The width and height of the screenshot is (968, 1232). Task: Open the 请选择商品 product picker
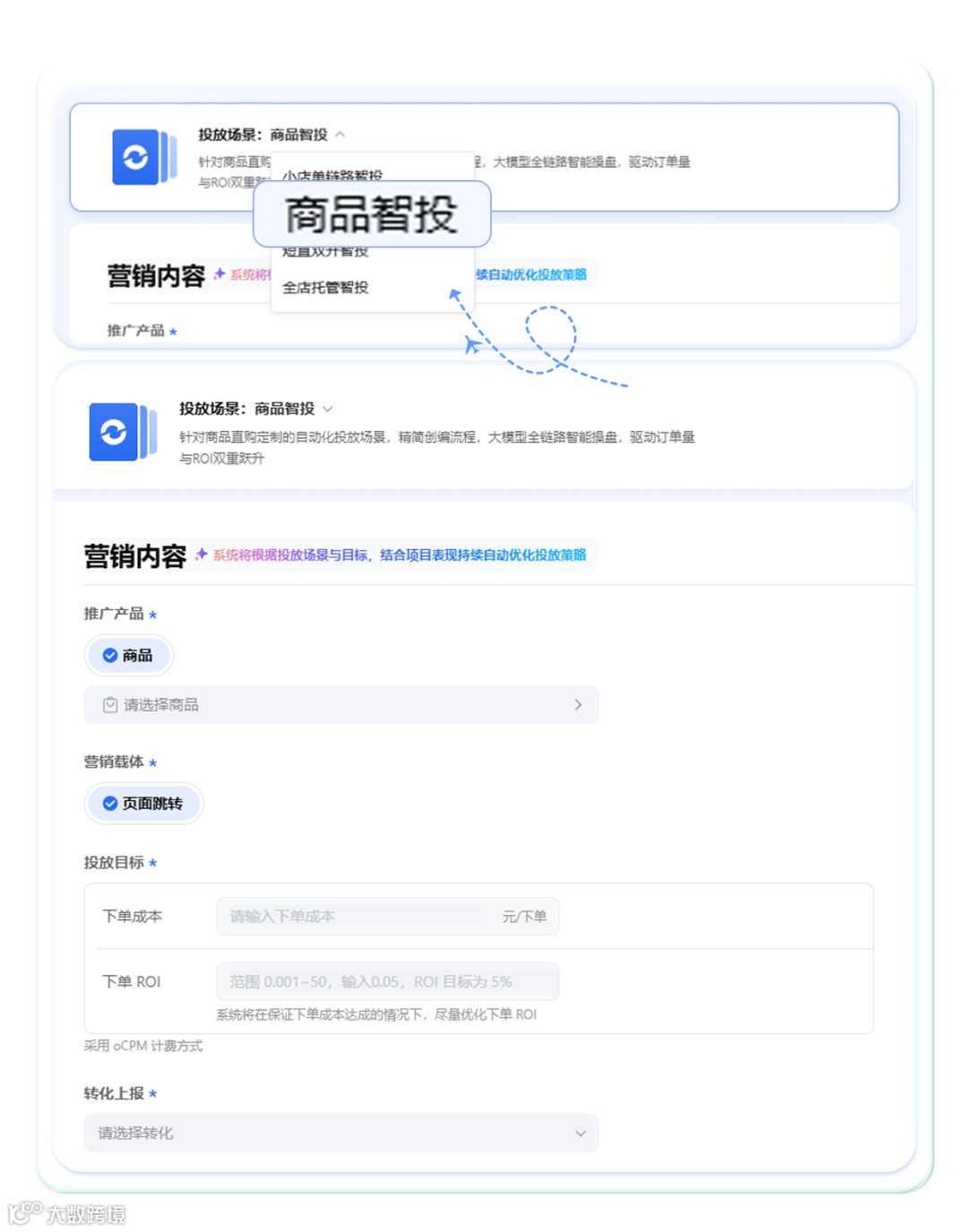(x=341, y=705)
